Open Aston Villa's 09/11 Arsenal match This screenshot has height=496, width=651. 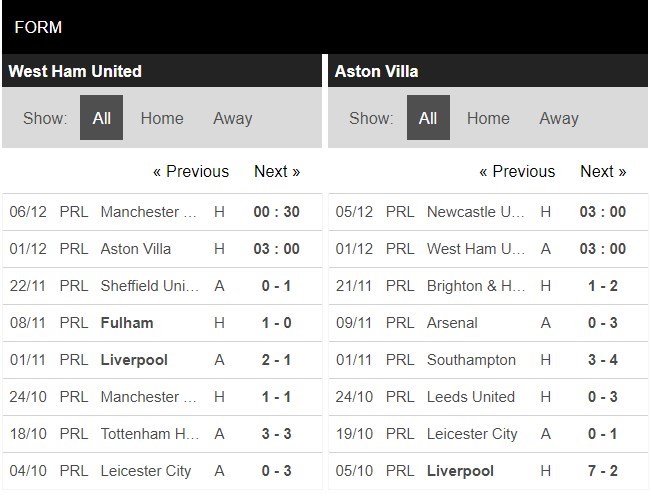[452, 323]
